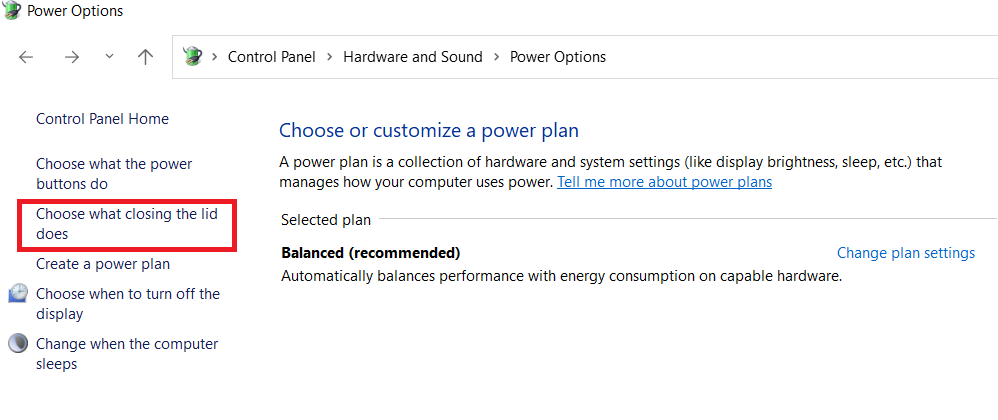
Task: Navigate to Hardware and Sound breadcrumb
Action: click(412, 57)
